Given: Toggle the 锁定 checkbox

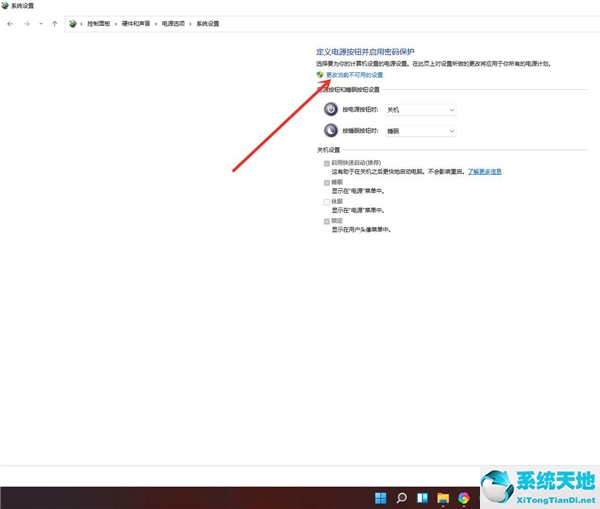Looking at the screenshot, I should [x=327, y=221].
